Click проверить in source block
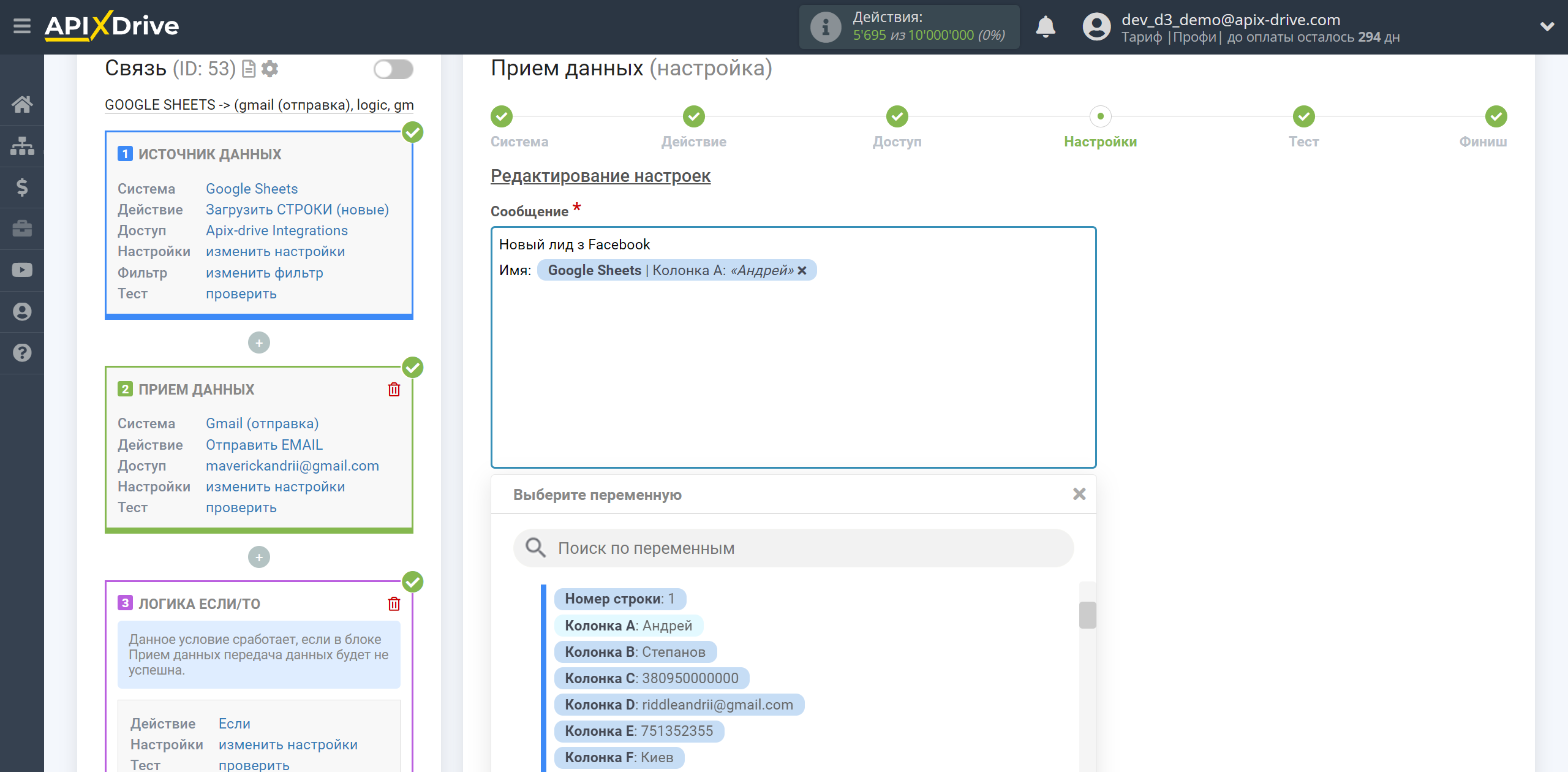The image size is (1568, 772). tap(241, 293)
